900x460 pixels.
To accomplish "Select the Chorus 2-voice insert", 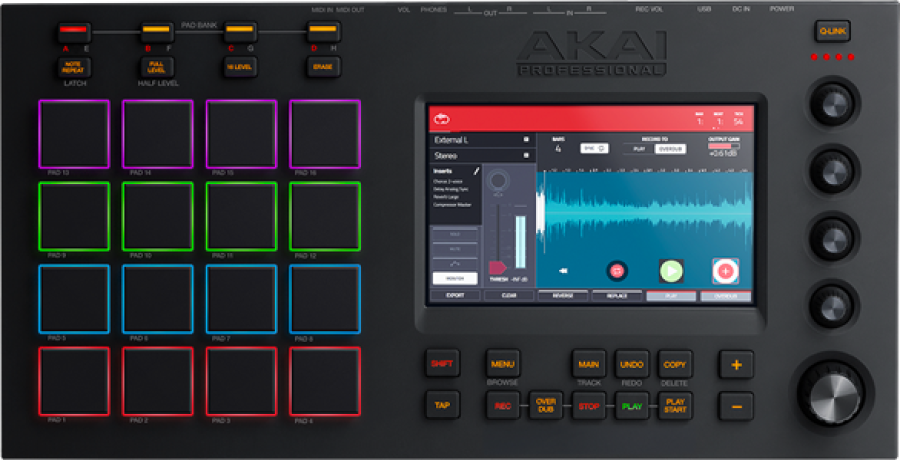I will point(449,181).
